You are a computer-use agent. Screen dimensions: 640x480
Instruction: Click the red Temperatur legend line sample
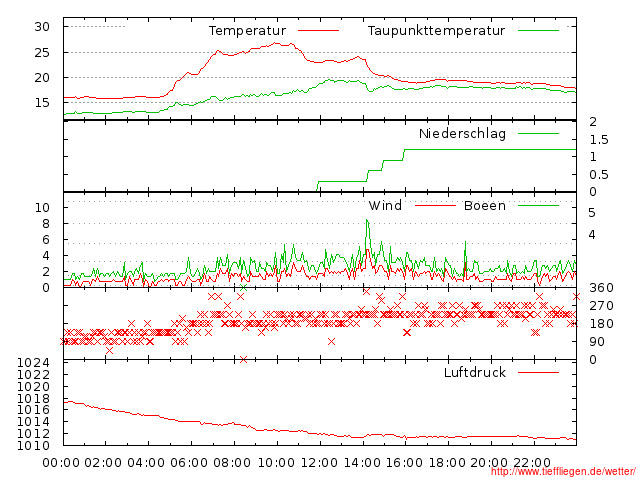coord(318,31)
